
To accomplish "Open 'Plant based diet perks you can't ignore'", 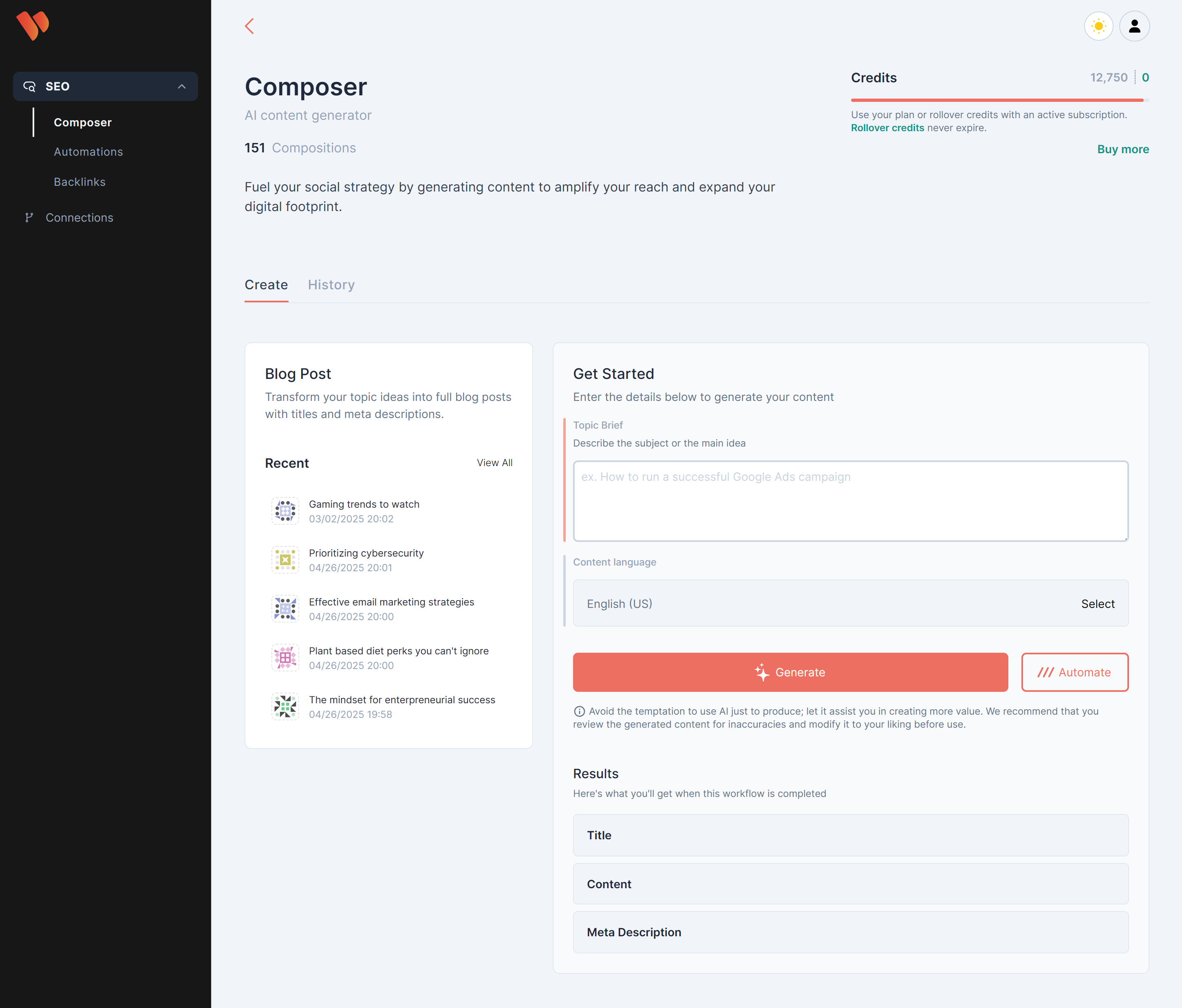I will (399, 651).
